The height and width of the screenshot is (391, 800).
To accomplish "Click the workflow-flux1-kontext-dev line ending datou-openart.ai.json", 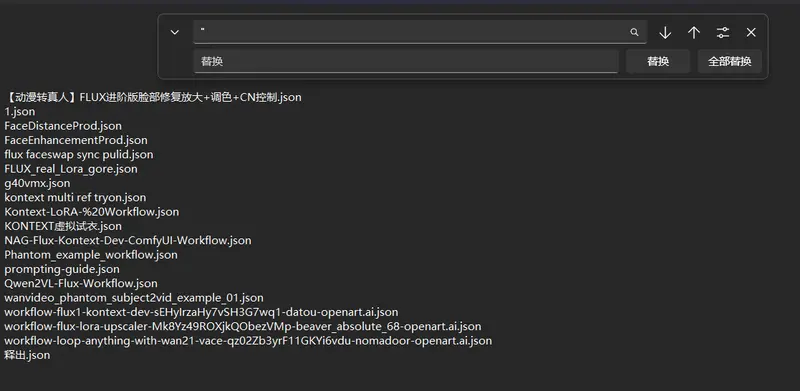I will (x=201, y=311).
